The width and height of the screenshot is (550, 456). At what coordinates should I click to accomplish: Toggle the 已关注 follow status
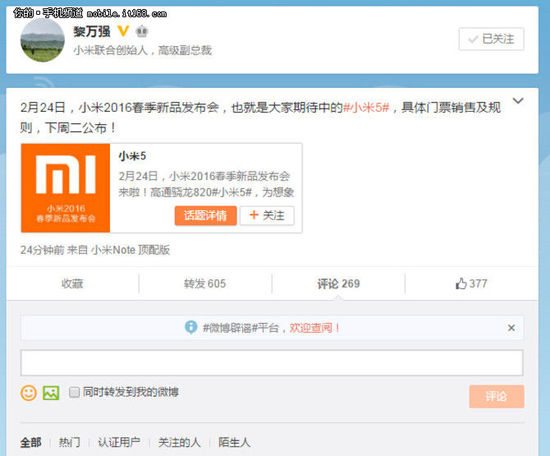491,39
